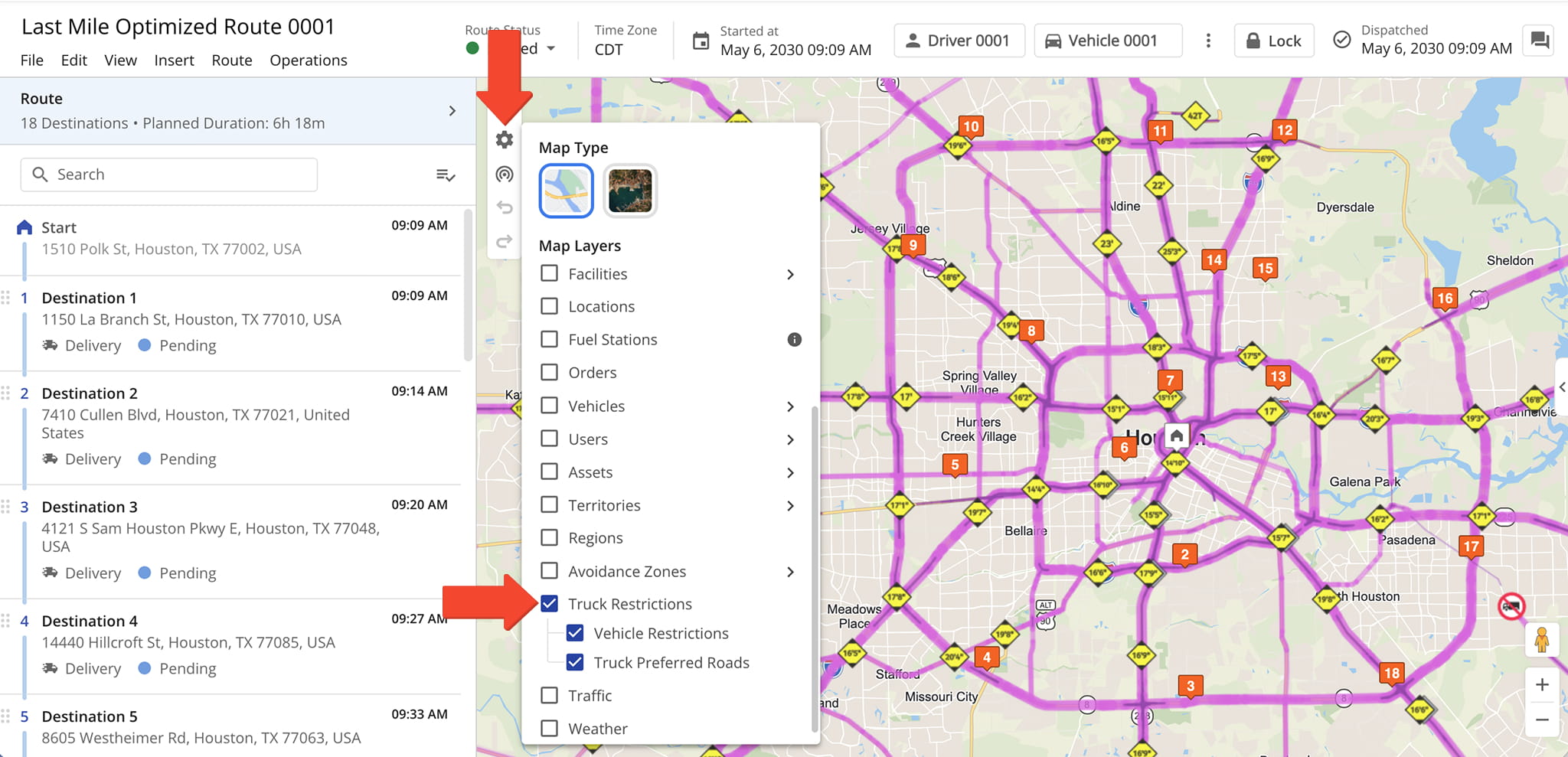This screenshot has width=1568, height=757.
Task: Expand the Vehicles layer submenu arrow
Action: (790, 407)
